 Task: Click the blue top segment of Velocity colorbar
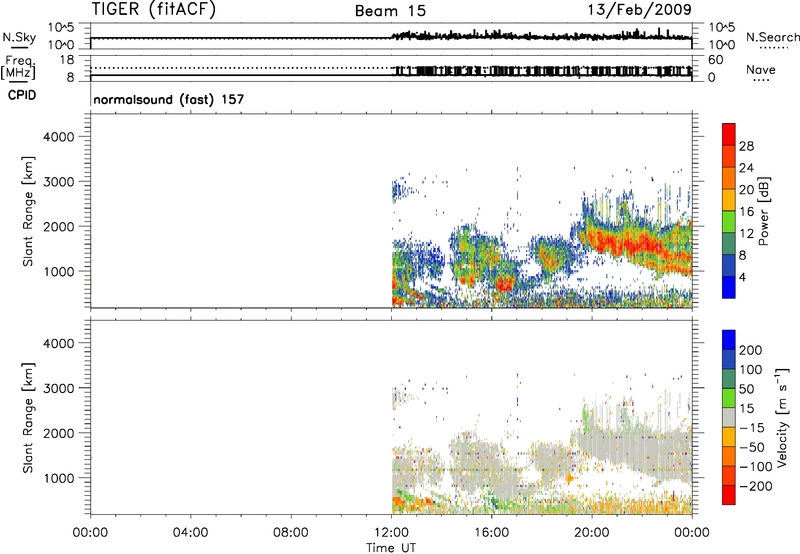[x=729, y=340]
